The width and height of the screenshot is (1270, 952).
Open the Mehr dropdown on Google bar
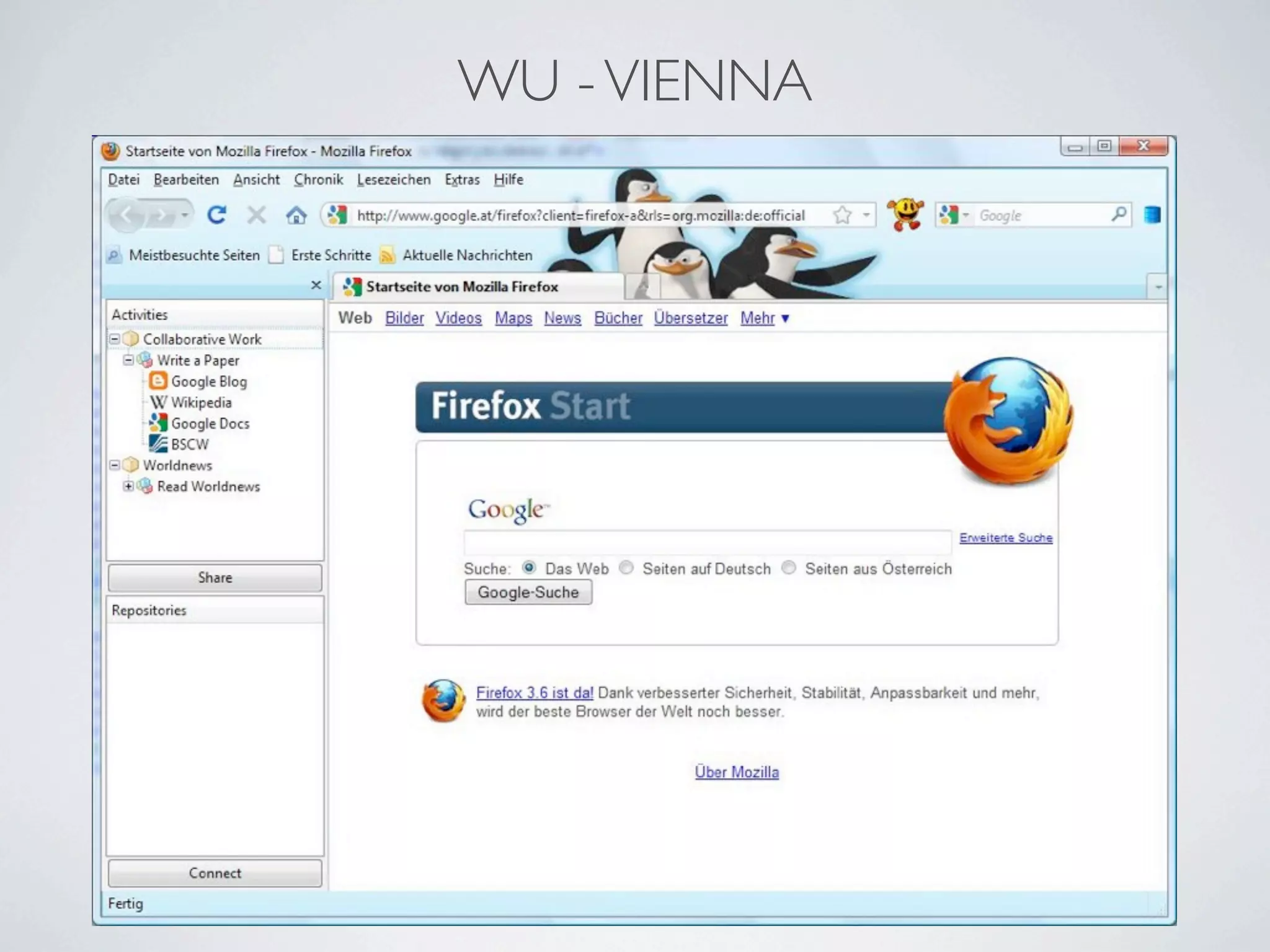point(765,318)
